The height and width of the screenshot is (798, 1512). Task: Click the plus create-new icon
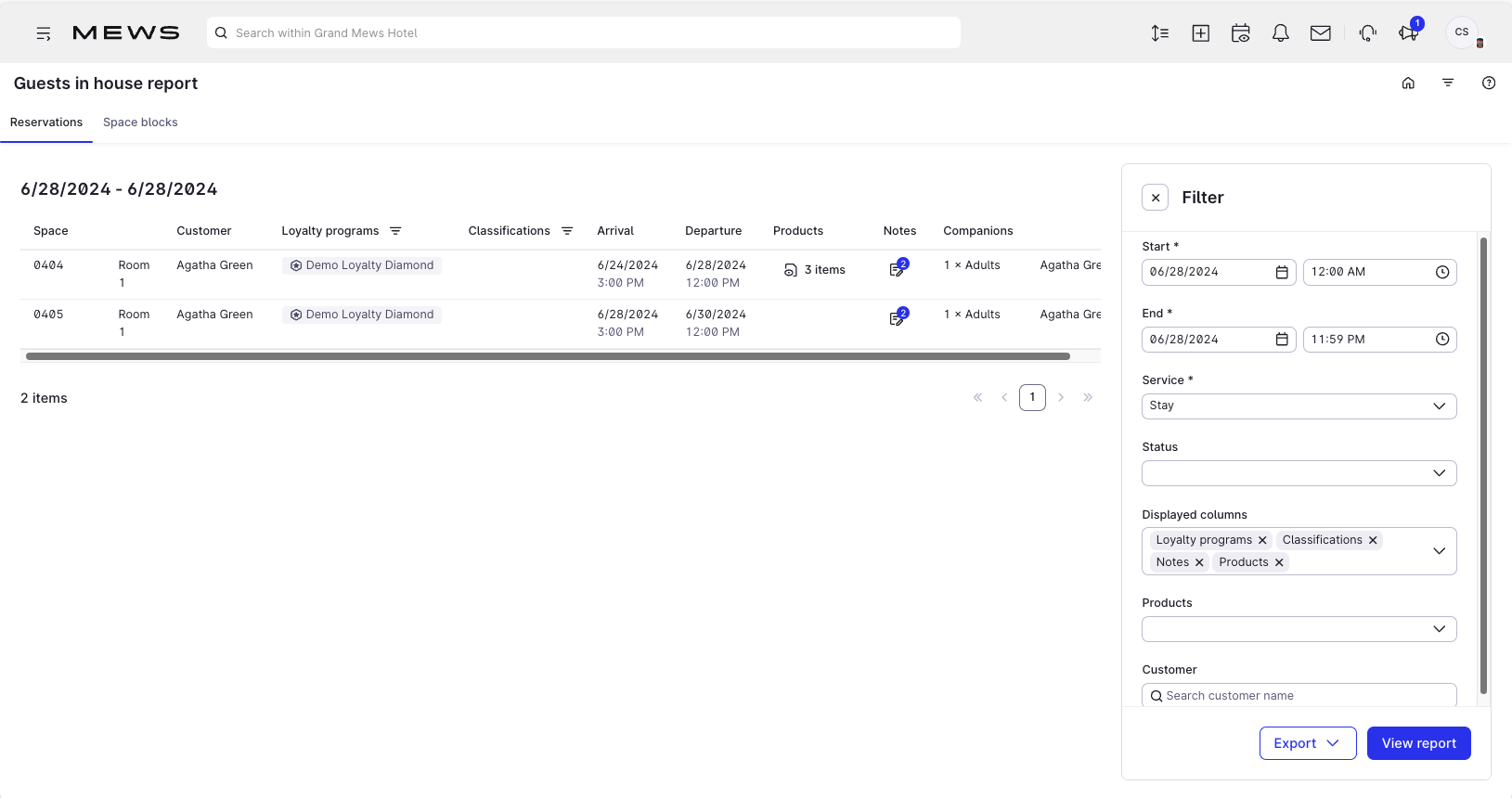pos(1200,33)
